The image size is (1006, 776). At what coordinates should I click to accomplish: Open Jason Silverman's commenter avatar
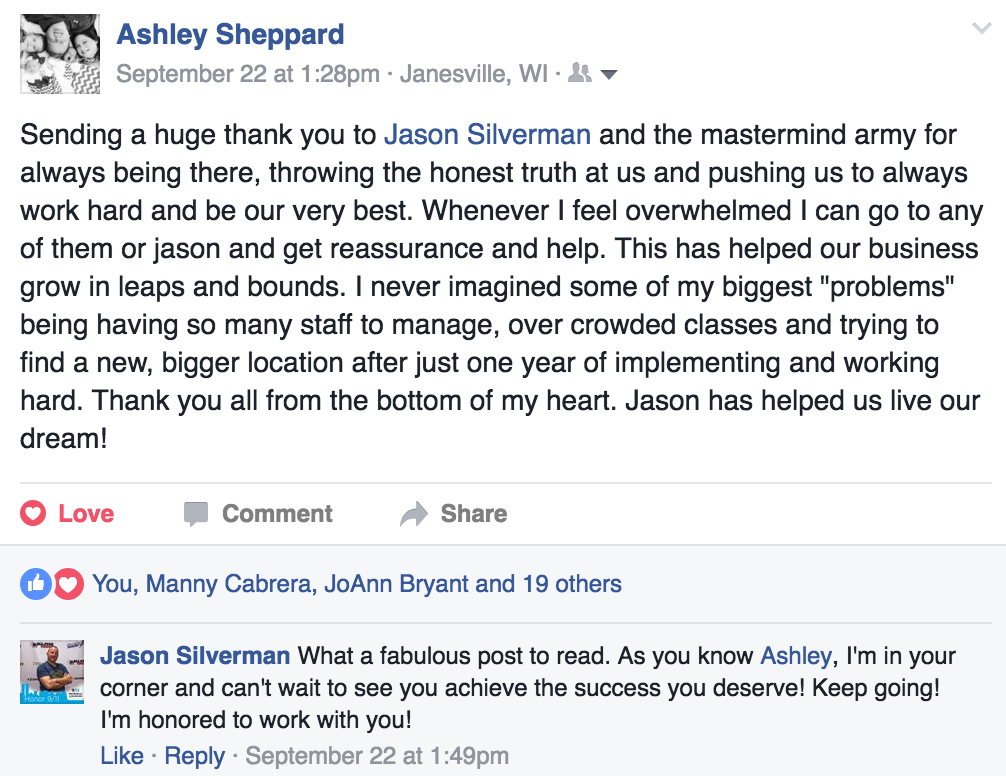tap(52, 671)
